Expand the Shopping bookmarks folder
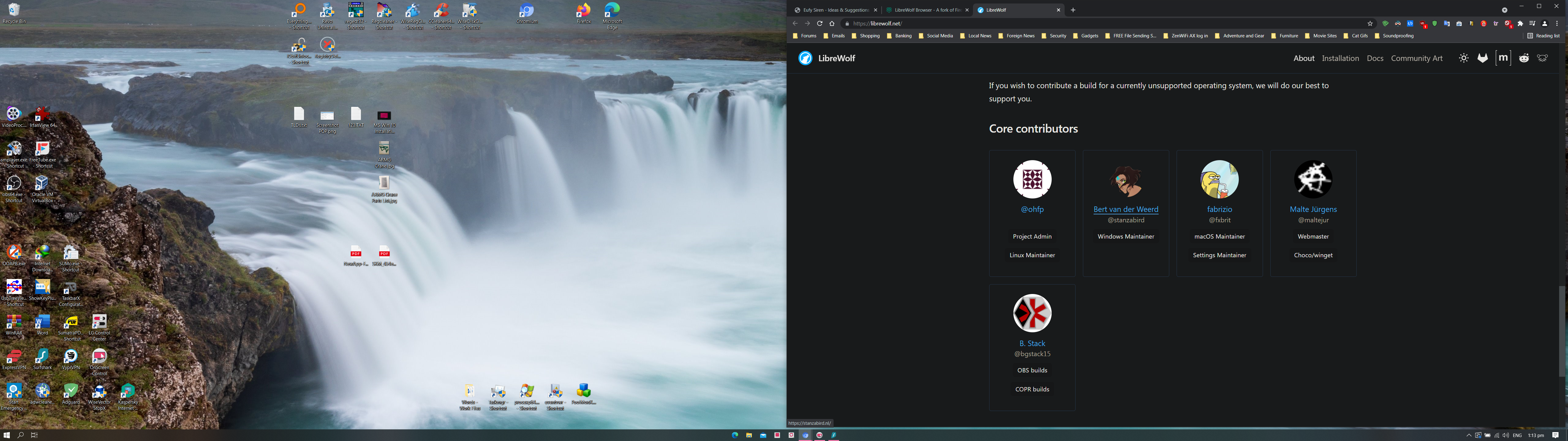Screen dimensions: 1568x441 coord(865,36)
